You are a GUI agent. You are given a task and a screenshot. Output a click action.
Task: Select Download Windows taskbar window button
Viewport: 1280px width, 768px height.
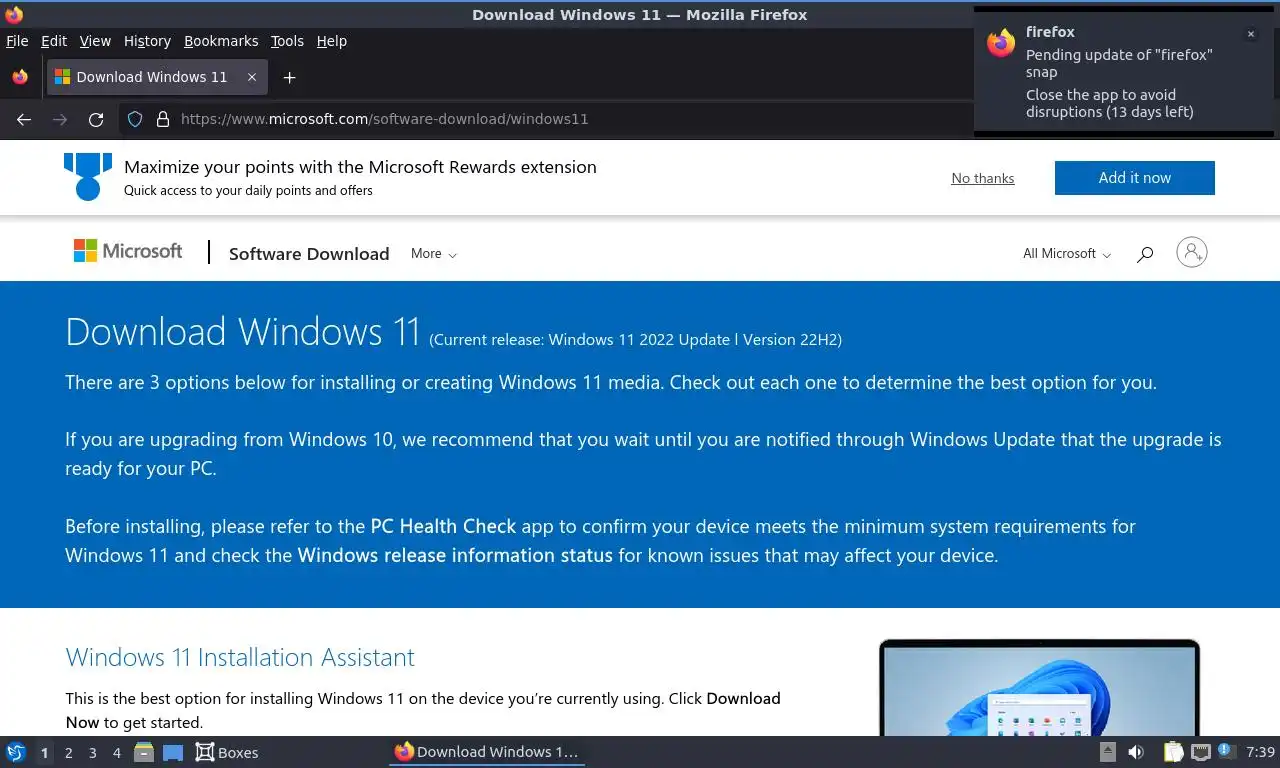click(487, 752)
